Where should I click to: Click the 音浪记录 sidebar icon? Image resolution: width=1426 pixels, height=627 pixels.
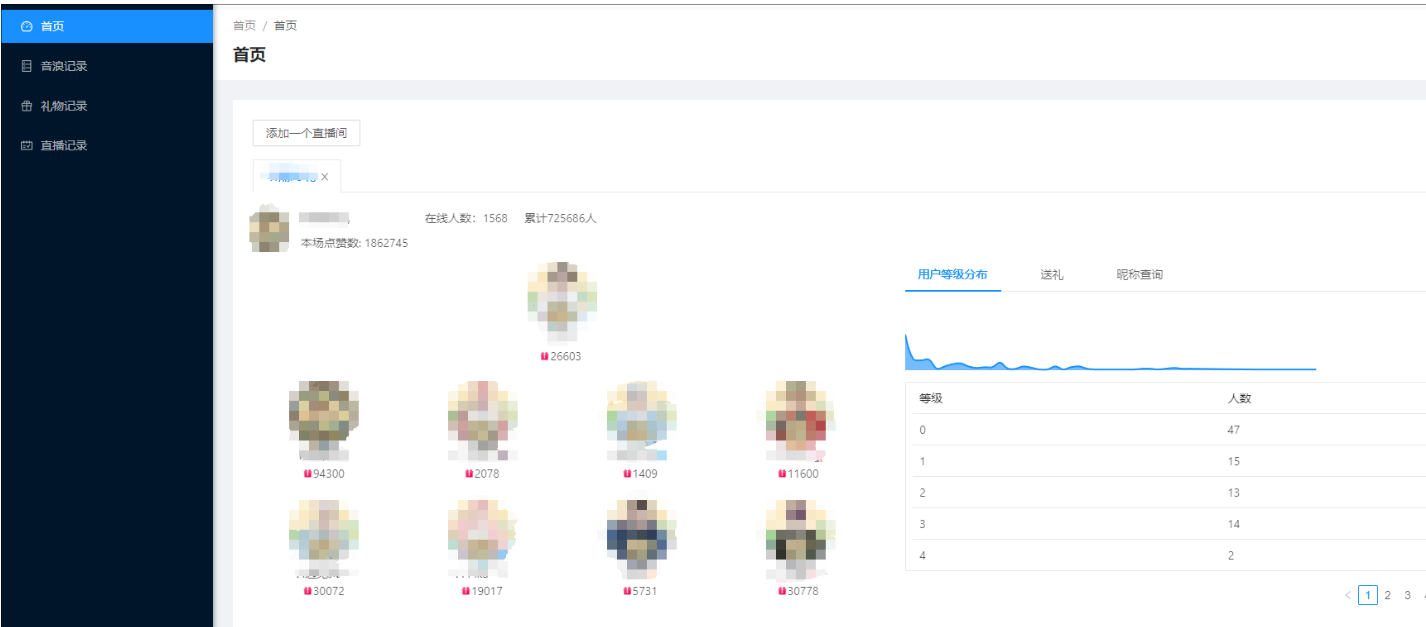(x=27, y=66)
